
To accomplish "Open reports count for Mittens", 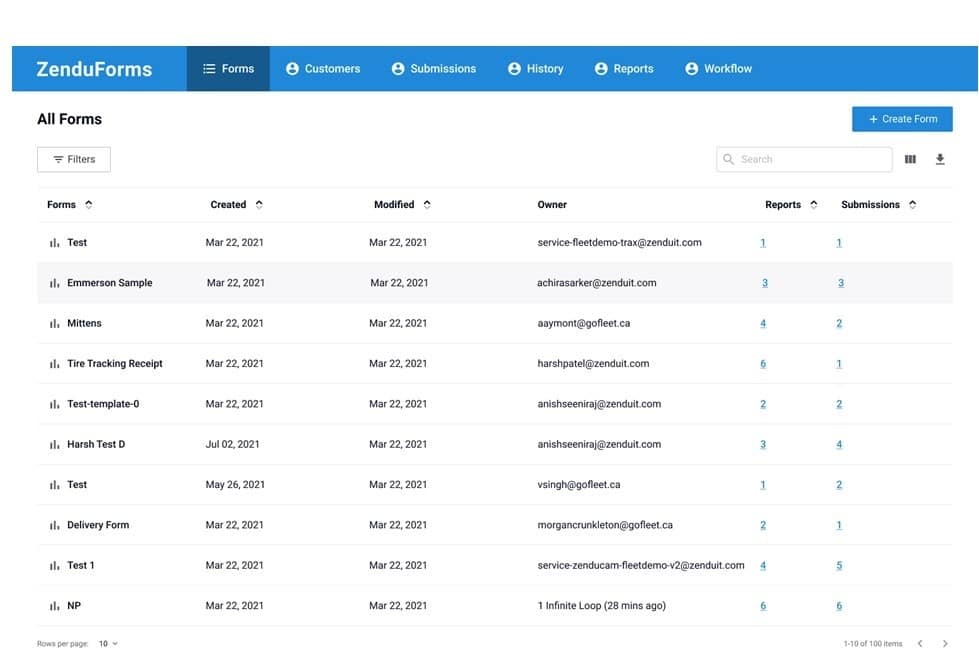I will pyautogui.click(x=763, y=324).
